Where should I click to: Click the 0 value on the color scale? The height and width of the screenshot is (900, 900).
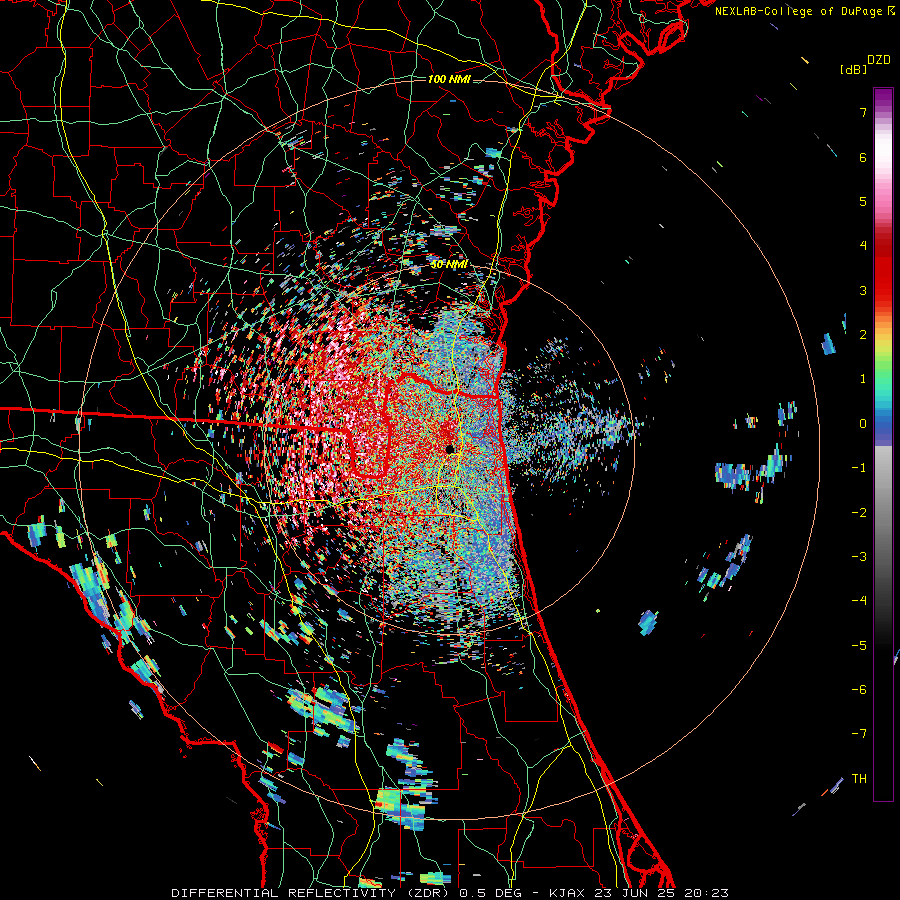coord(863,424)
